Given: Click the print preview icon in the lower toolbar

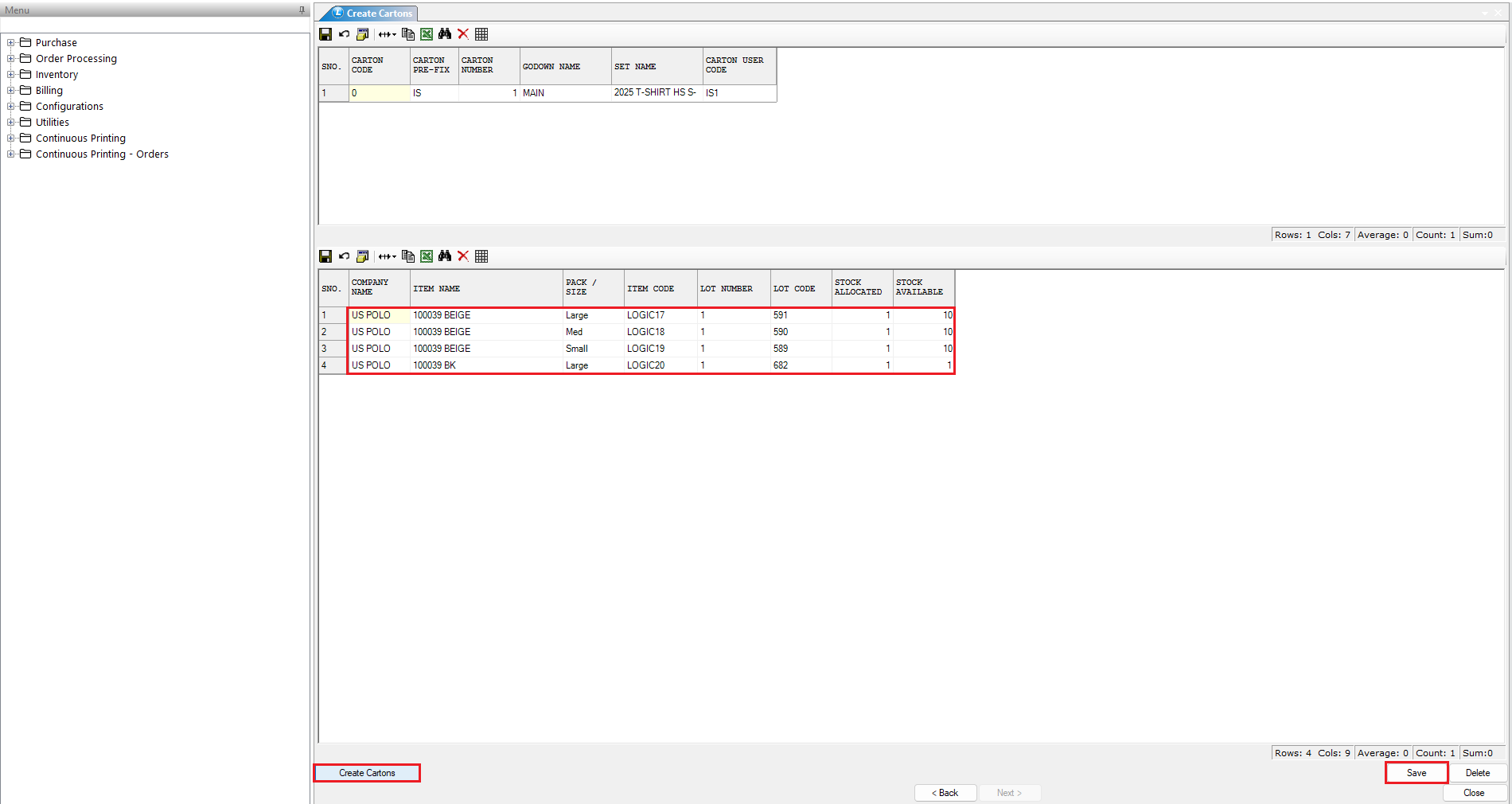Looking at the screenshot, I should pos(362,256).
